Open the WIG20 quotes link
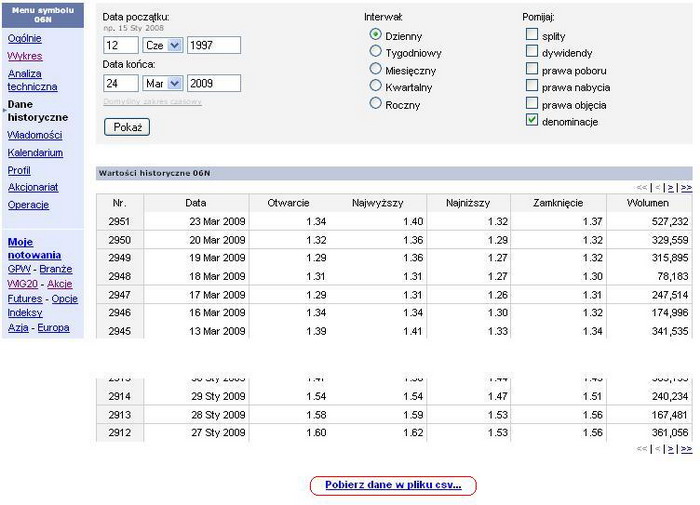Viewport: 700px width, 505px height. (x=24, y=284)
